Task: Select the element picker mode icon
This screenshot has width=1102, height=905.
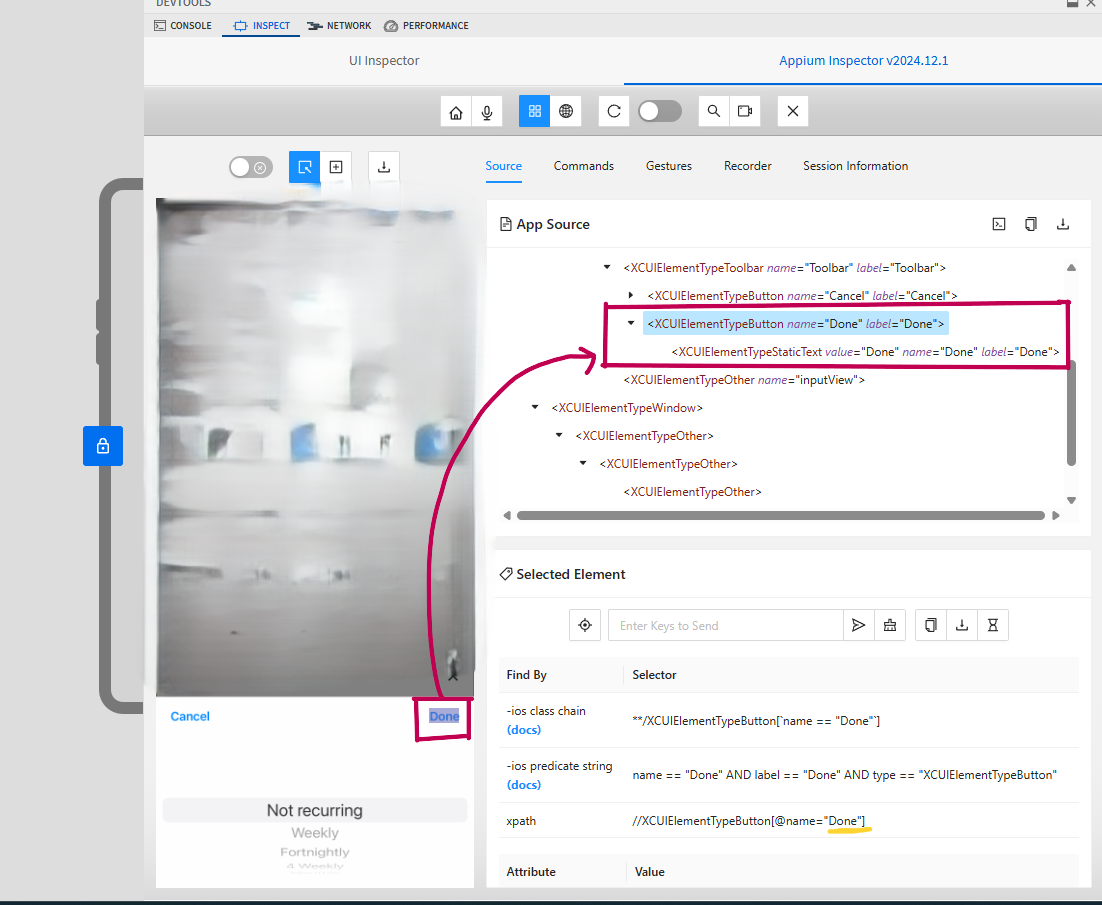Action: coord(304,167)
